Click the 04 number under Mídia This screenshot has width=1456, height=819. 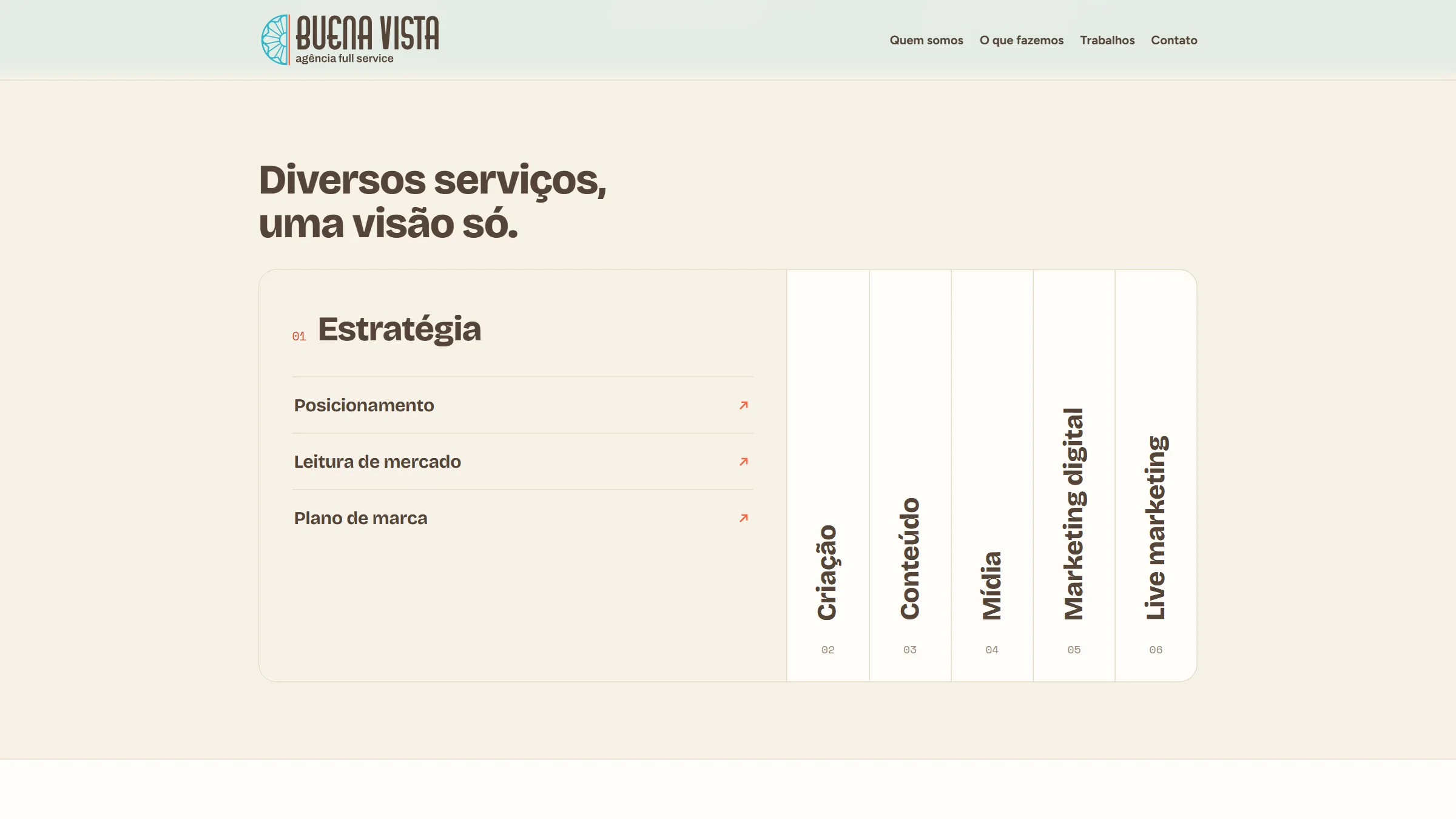tap(991, 650)
